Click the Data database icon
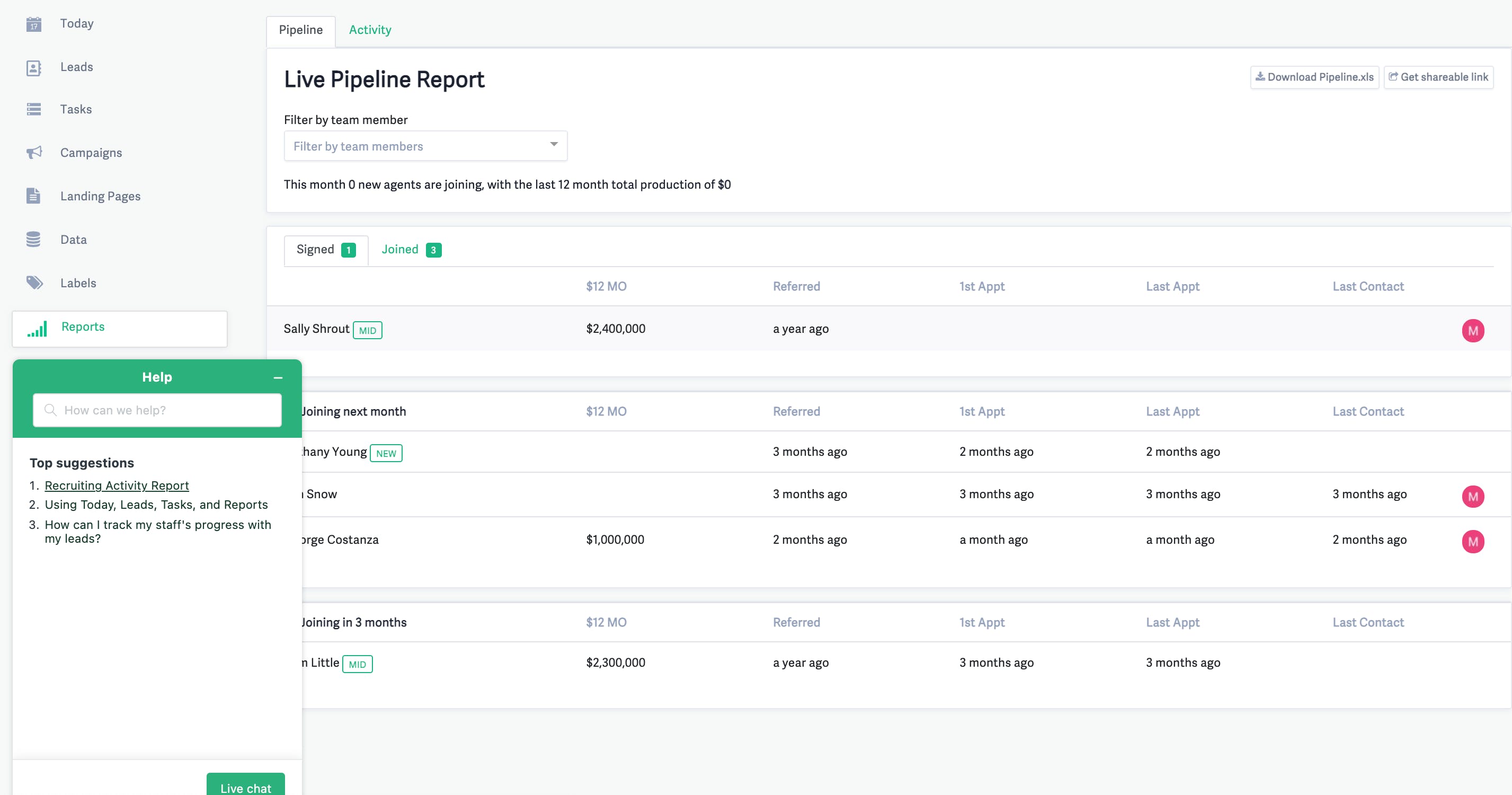This screenshot has width=1512, height=795. (x=33, y=240)
